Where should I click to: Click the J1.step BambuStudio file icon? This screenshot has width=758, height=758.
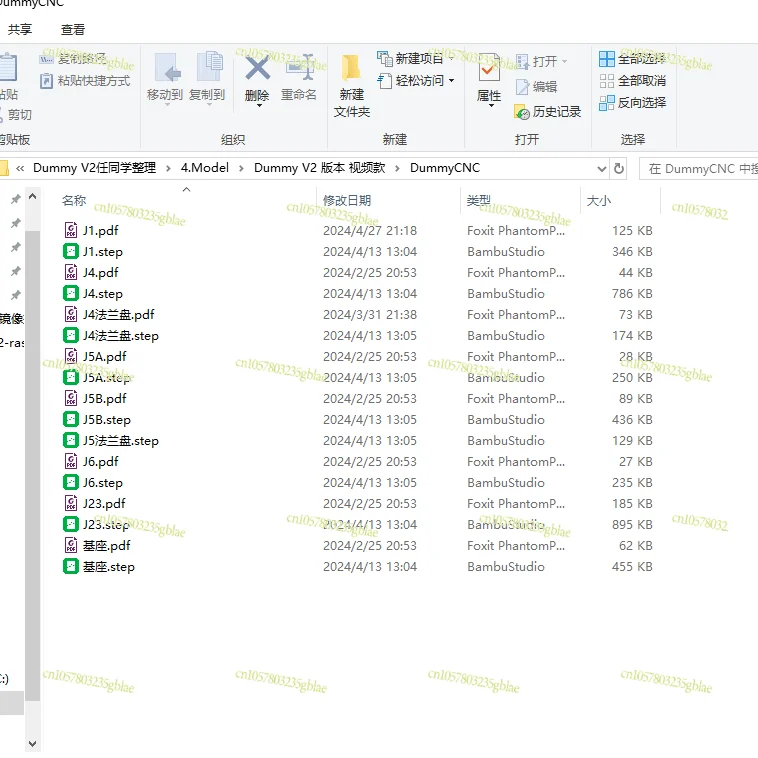[x=71, y=251]
